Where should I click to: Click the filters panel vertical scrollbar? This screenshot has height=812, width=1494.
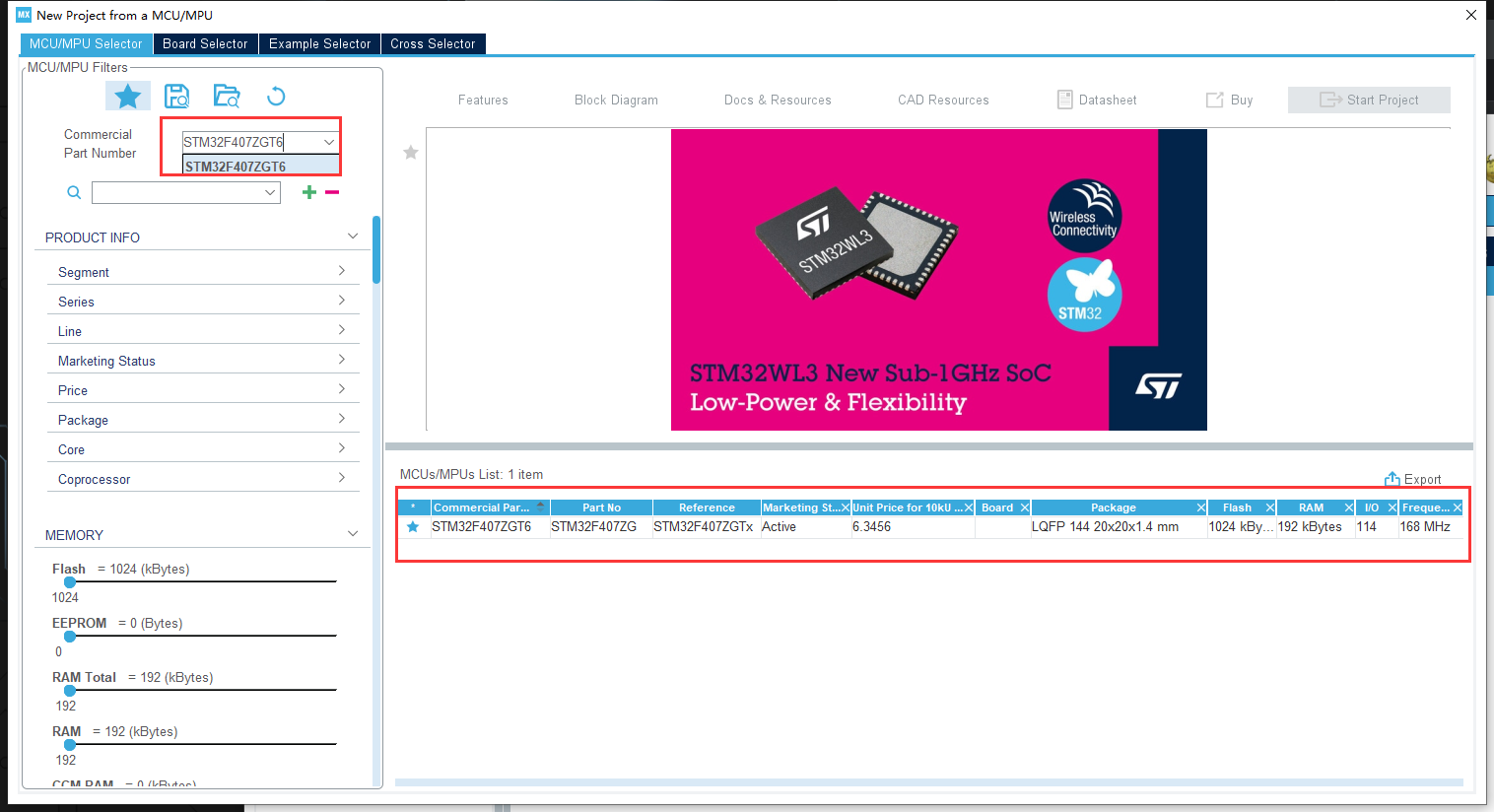click(x=376, y=250)
